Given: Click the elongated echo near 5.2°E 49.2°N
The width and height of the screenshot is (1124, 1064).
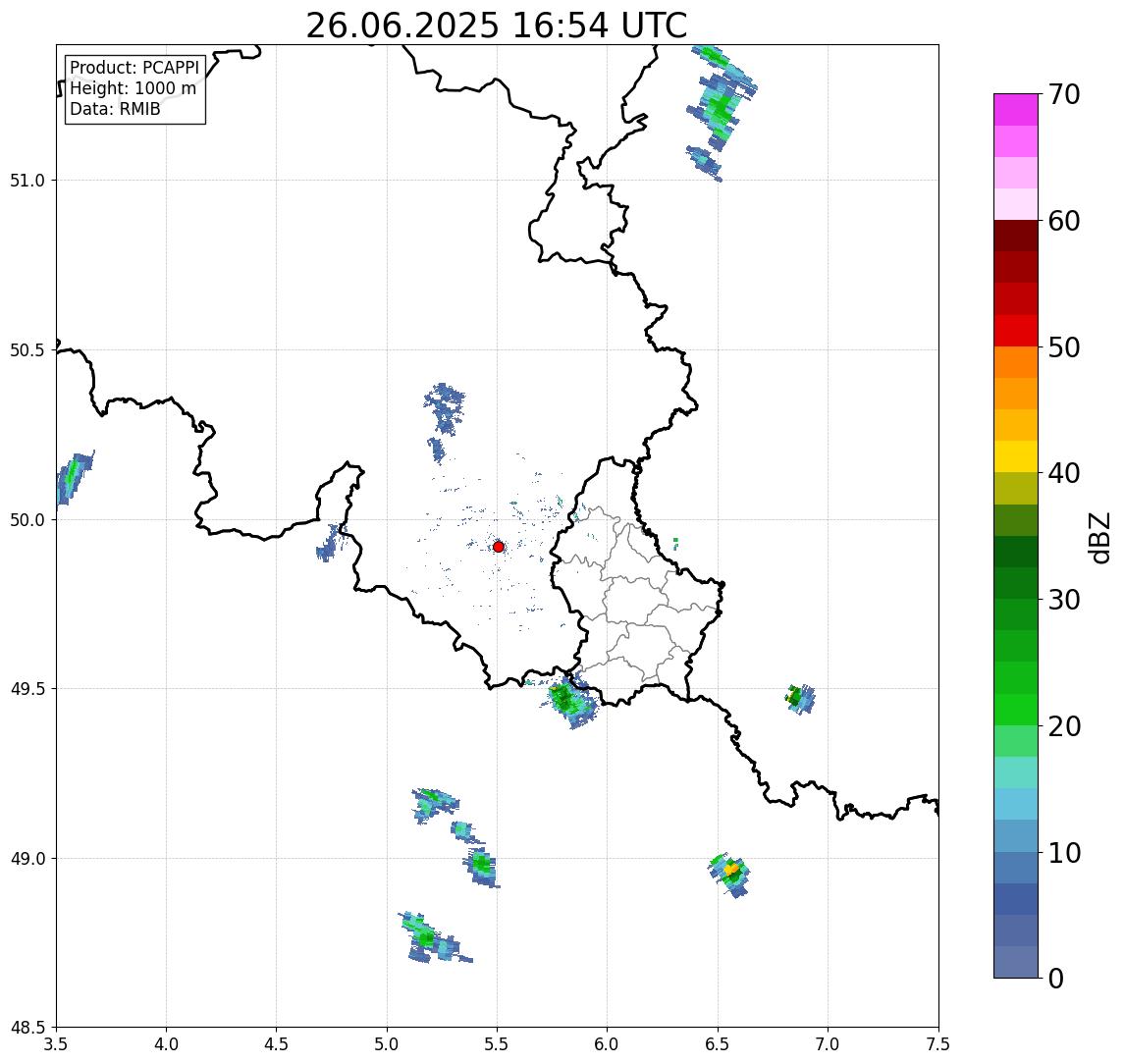Looking at the screenshot, I should [435, 805].
